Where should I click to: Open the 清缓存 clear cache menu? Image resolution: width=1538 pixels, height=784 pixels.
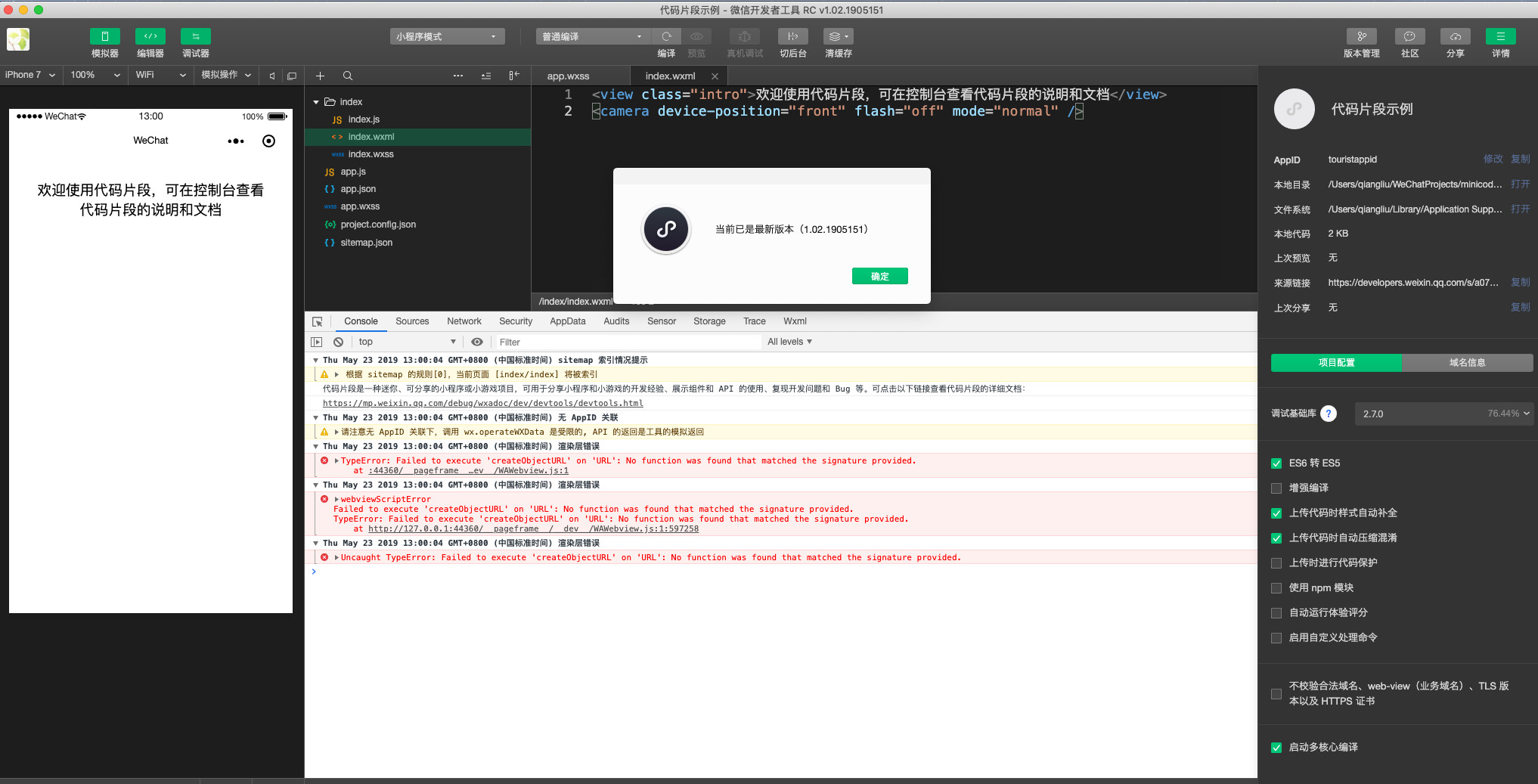pyautogui.click(x=839, y=36)
